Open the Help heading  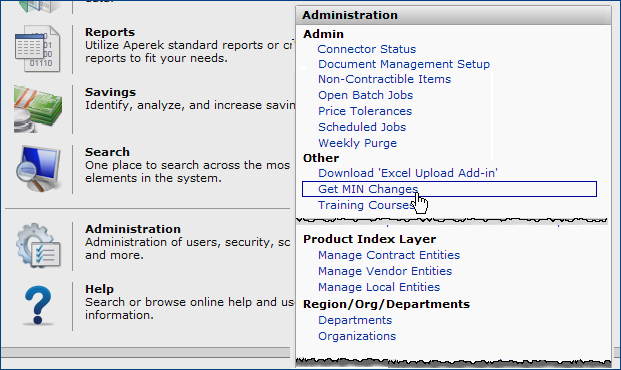[x=99, y=289]
